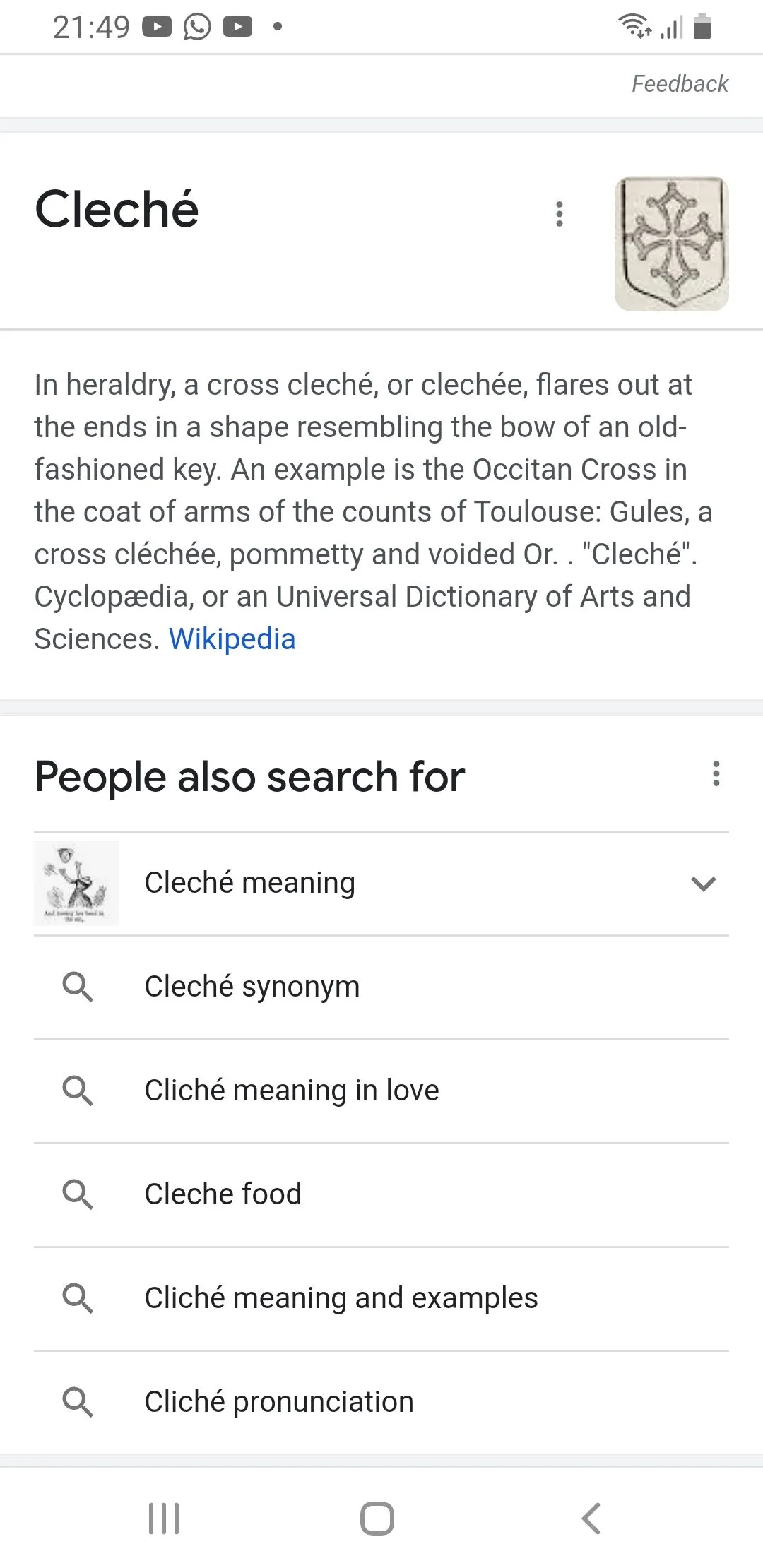
Task: Tap search icon beside Cliché pronunciation
Action: tap(78, 1402)
